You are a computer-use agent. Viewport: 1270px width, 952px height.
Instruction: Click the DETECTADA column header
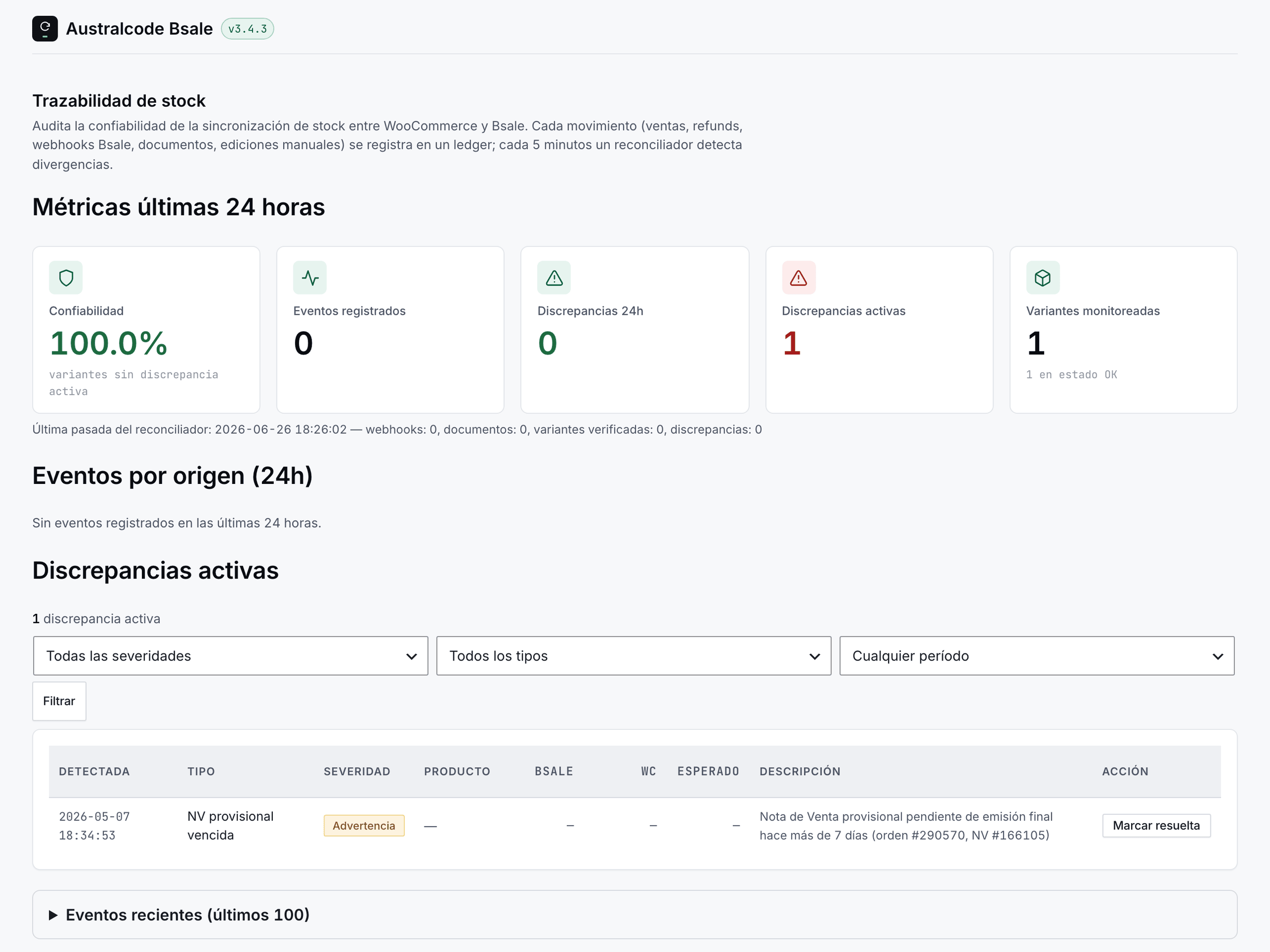click(94, 772)
